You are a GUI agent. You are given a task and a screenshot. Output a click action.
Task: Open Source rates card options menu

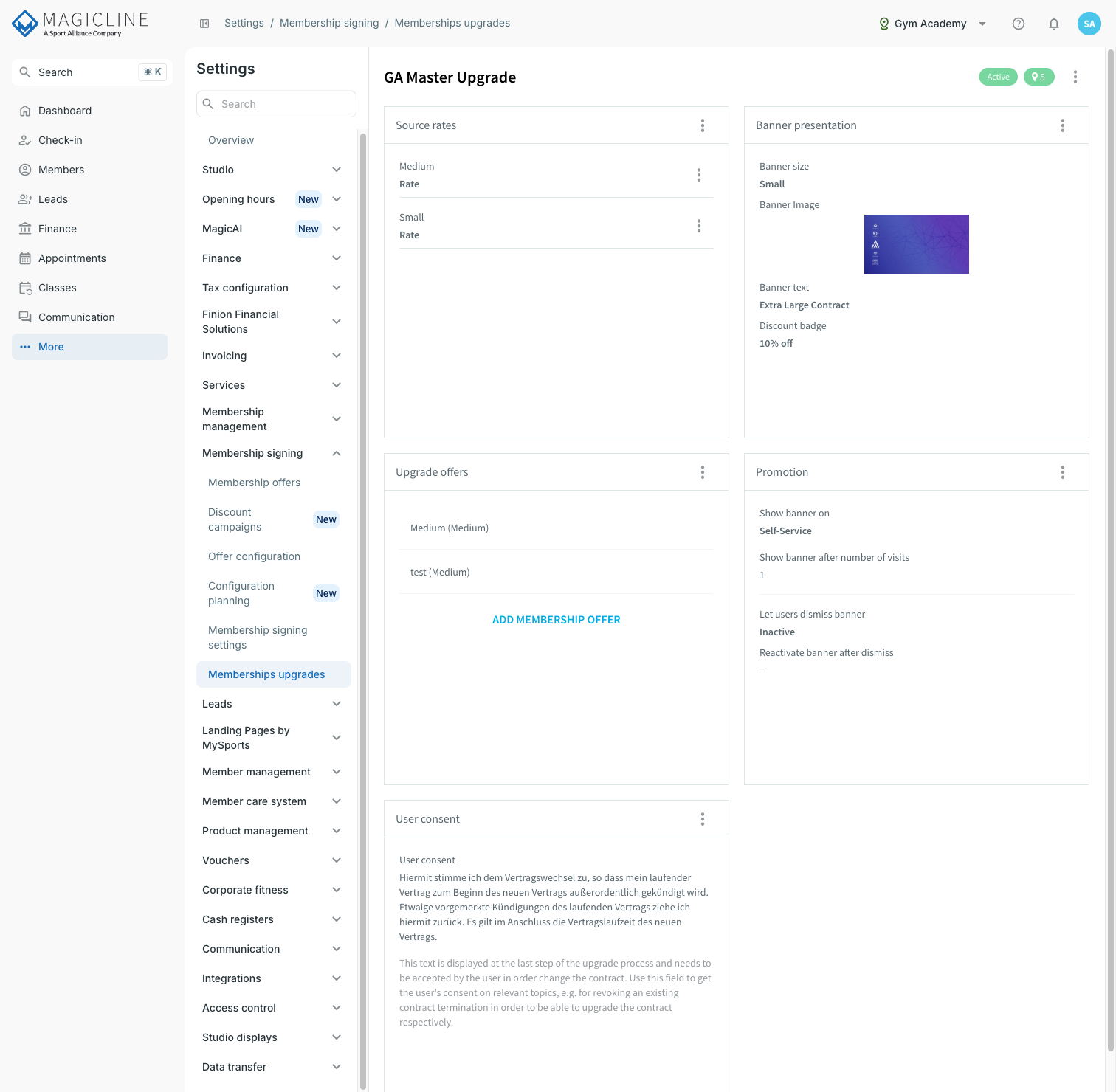point(703,125)
